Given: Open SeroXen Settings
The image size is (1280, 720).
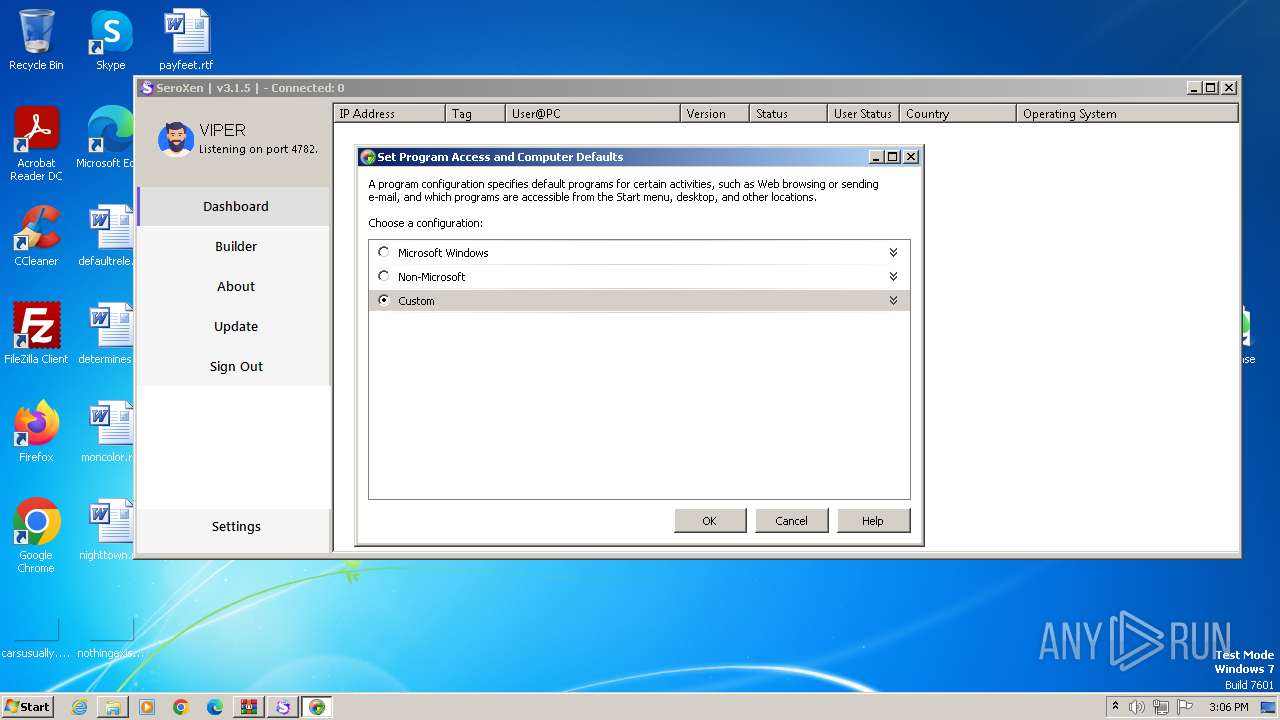Looking at the screenshot, I should point(235,526).
